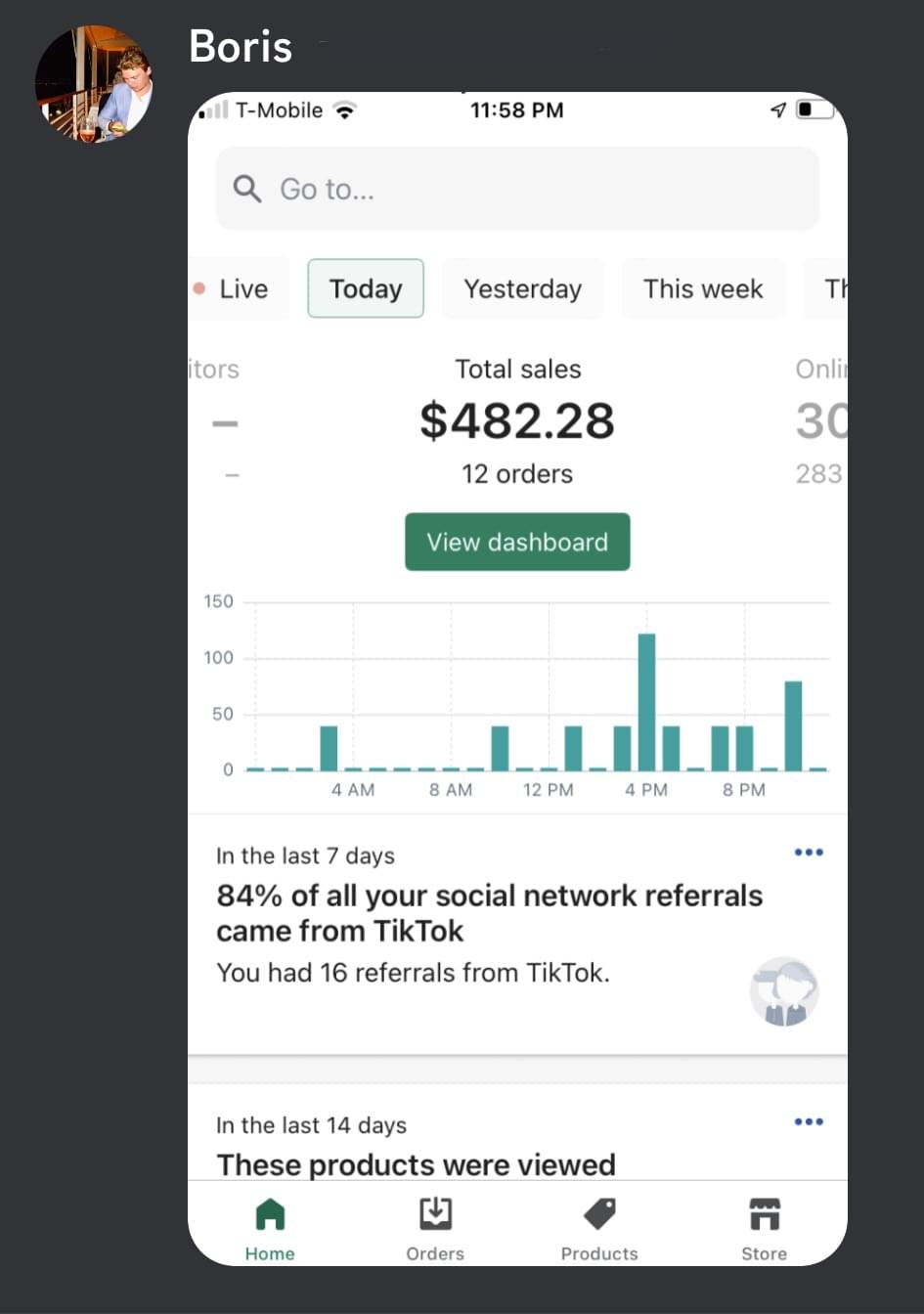Tap the referral insight avatar illustration
Image resolution: width=924 pixels, height=1314 pixels.
[784, 991]
